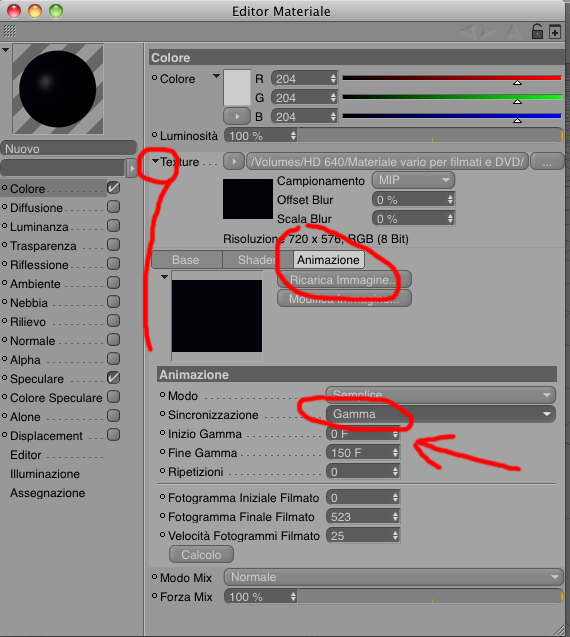Click the up arrow icon in the toolbar

[513, 31]
